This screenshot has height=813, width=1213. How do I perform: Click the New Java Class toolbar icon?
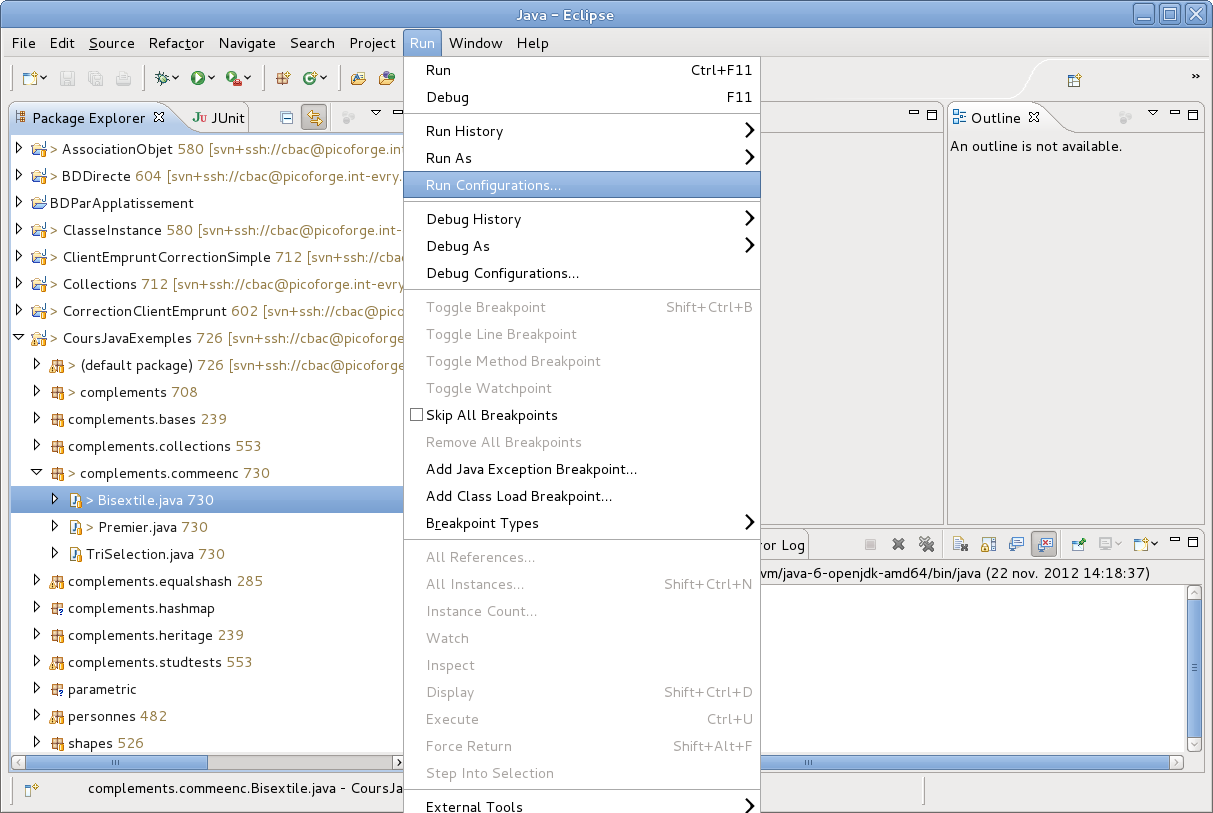[310, 78]
